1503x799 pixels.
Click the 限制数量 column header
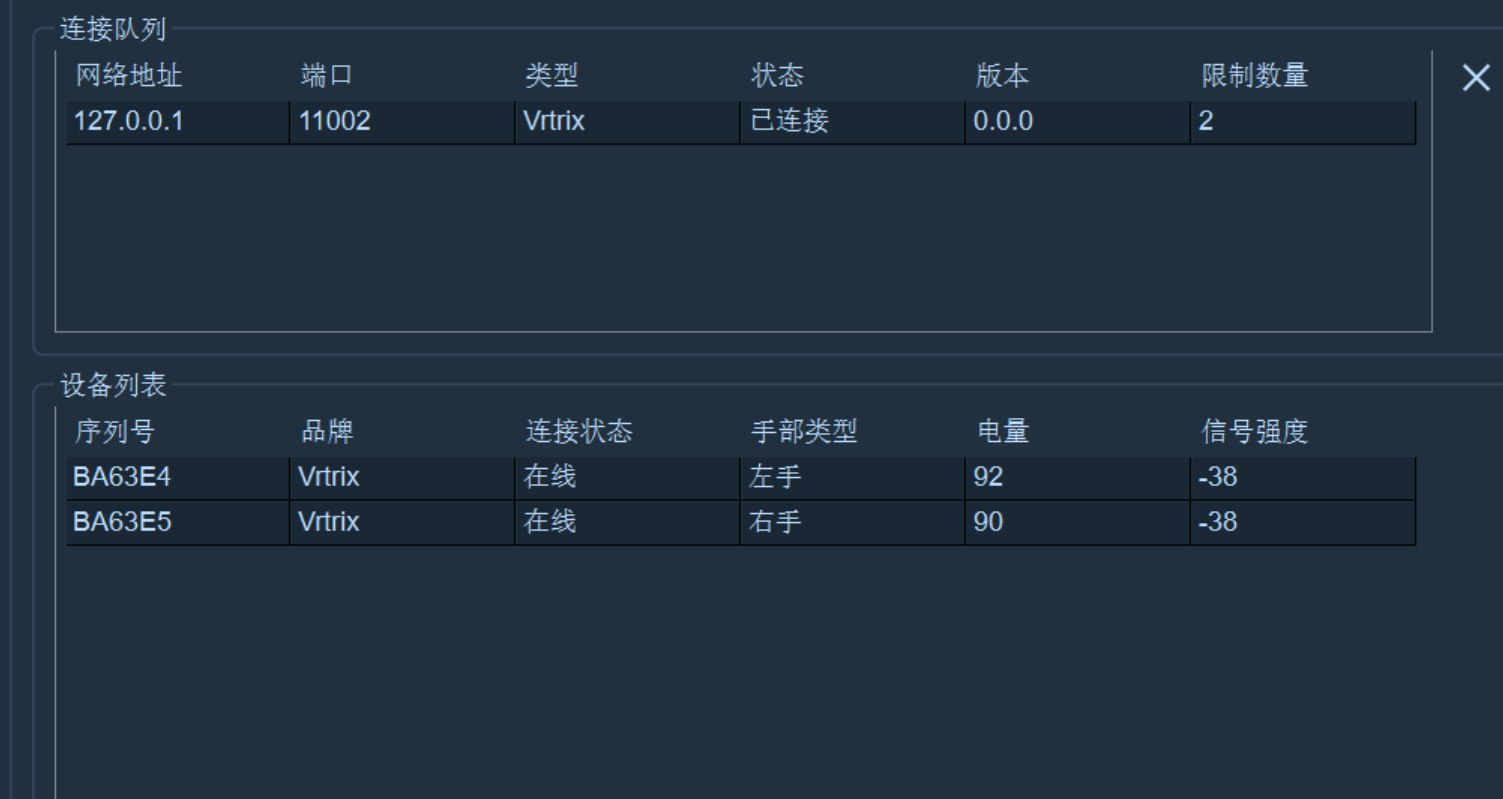(x=1254, y=76)
